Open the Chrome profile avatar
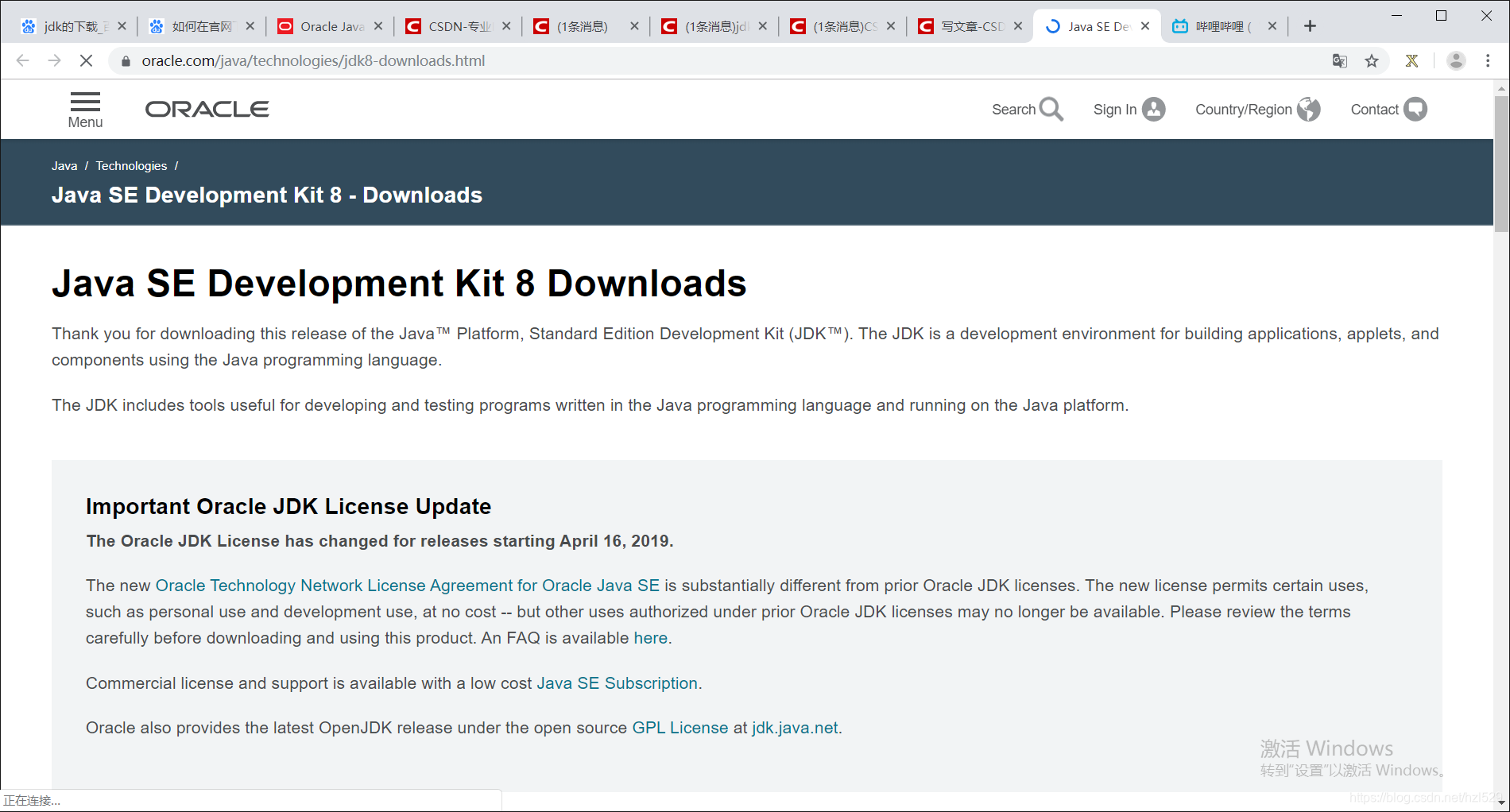Screen dimensions: 1510x812 (x=1456, y=60)
